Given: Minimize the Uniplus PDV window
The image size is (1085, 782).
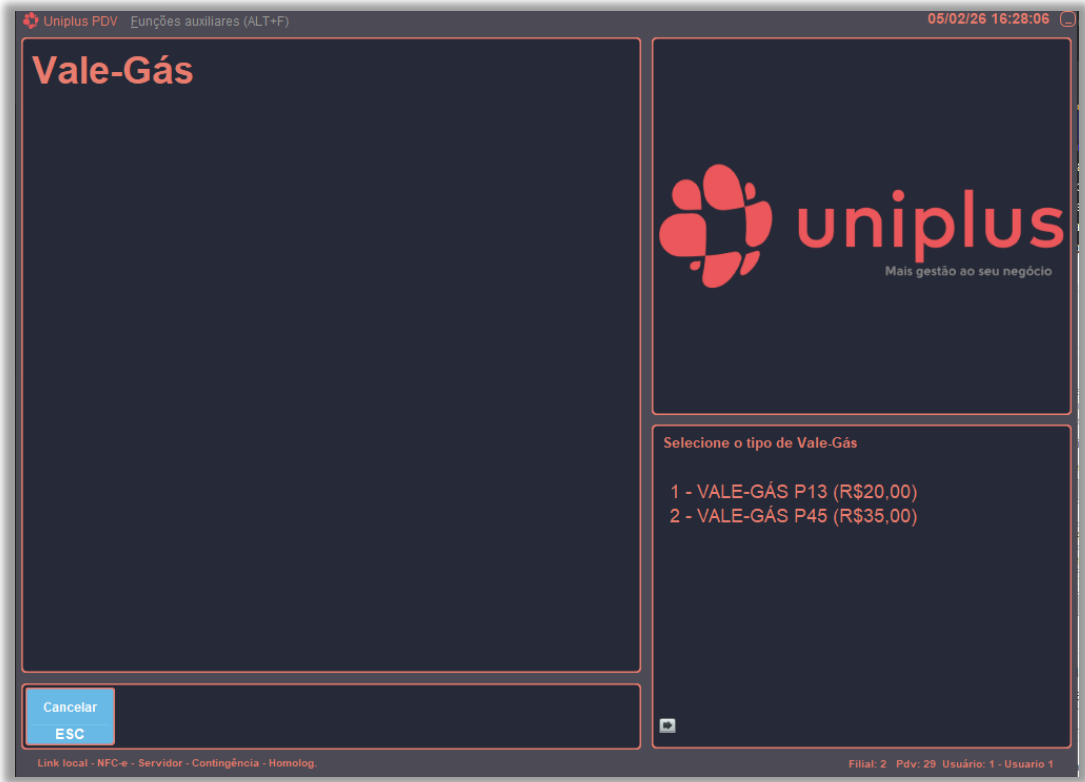Looking at the screenshot, I should point(1067,20).
